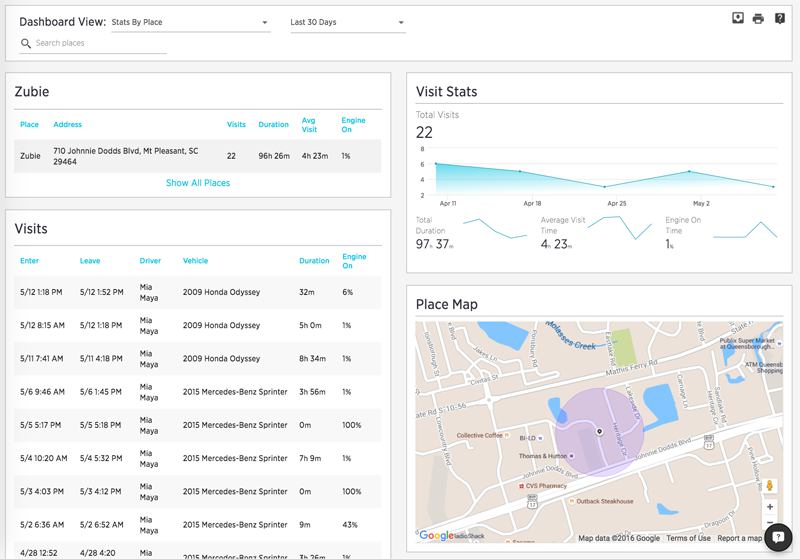Open Terms of Use on the map

[688, 538]
